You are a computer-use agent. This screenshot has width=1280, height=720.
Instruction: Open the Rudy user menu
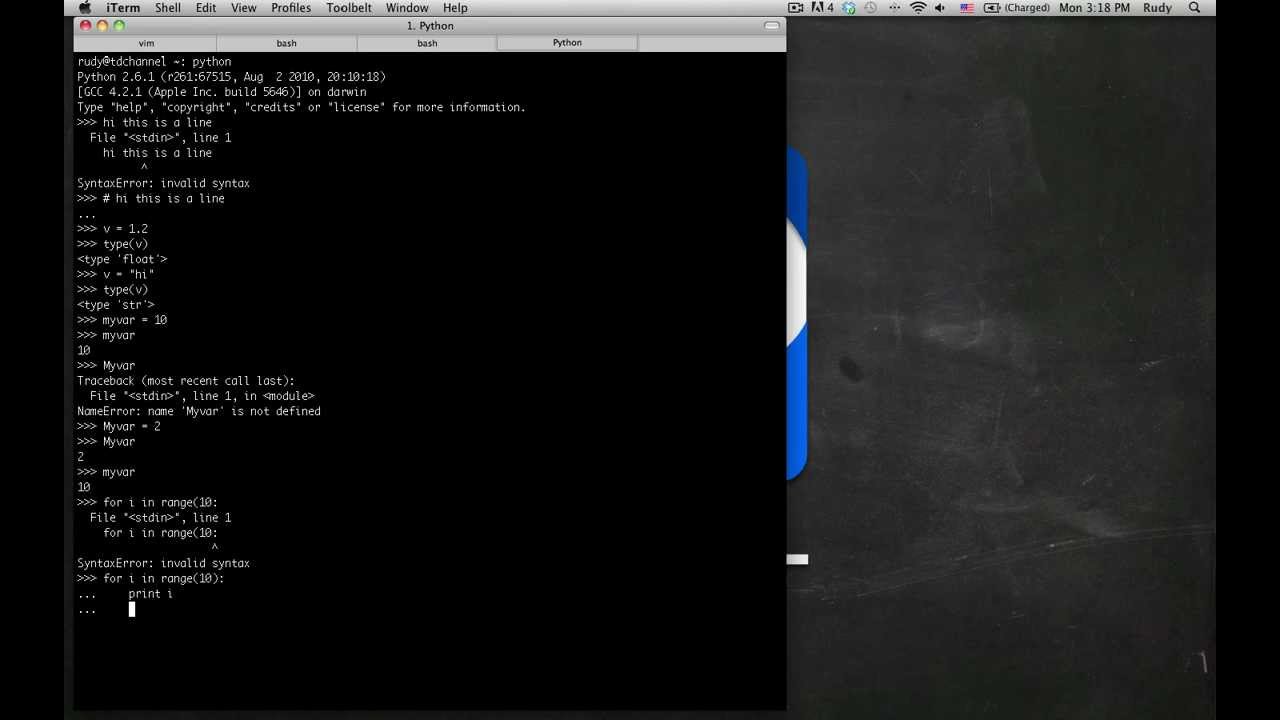click(1157, 8)
